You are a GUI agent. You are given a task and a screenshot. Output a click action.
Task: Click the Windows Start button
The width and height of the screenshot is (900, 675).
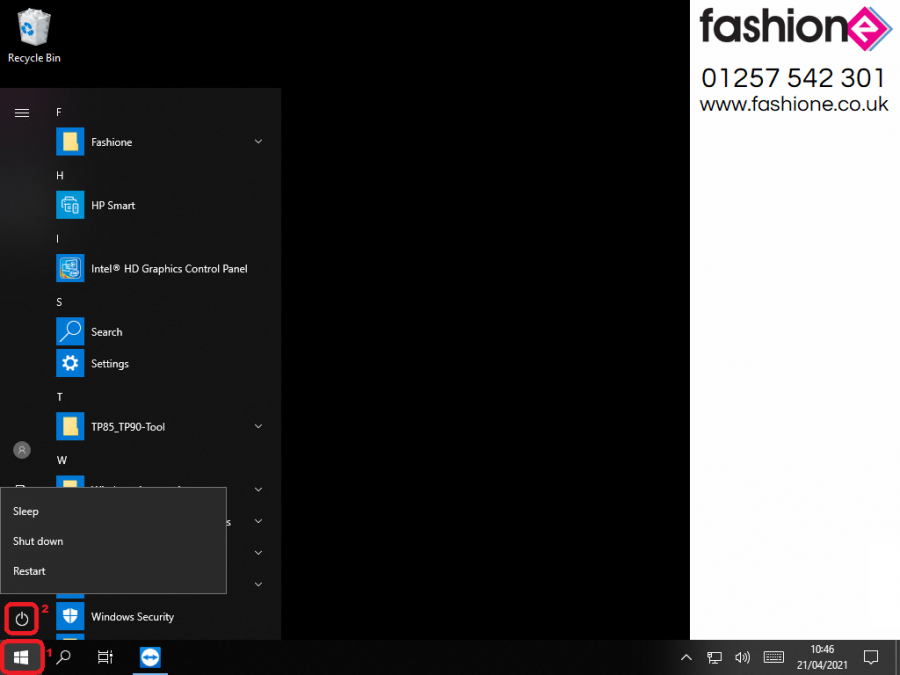[x=21, y=657]
